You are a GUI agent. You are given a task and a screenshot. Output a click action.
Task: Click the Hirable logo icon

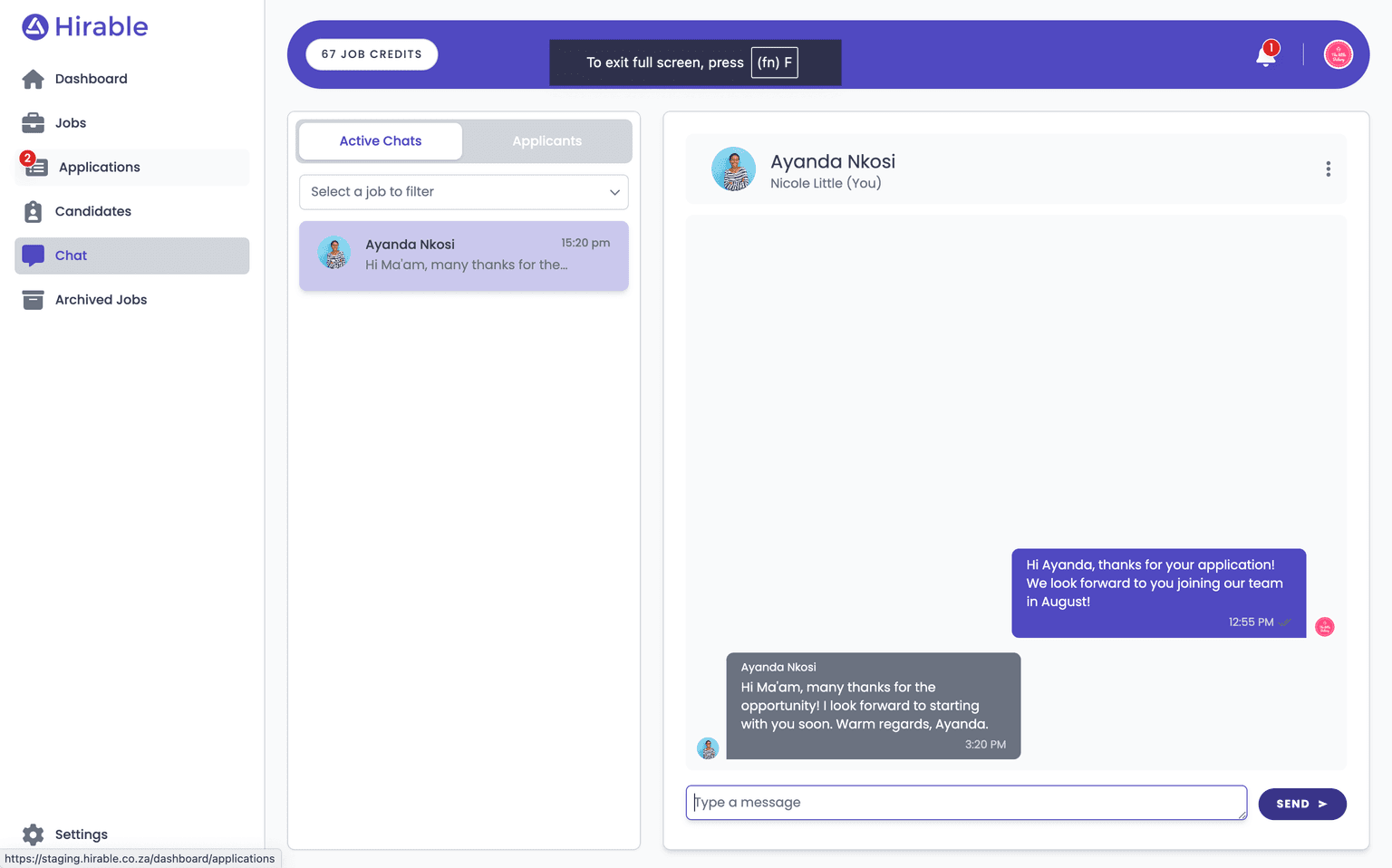coord(35,27)
